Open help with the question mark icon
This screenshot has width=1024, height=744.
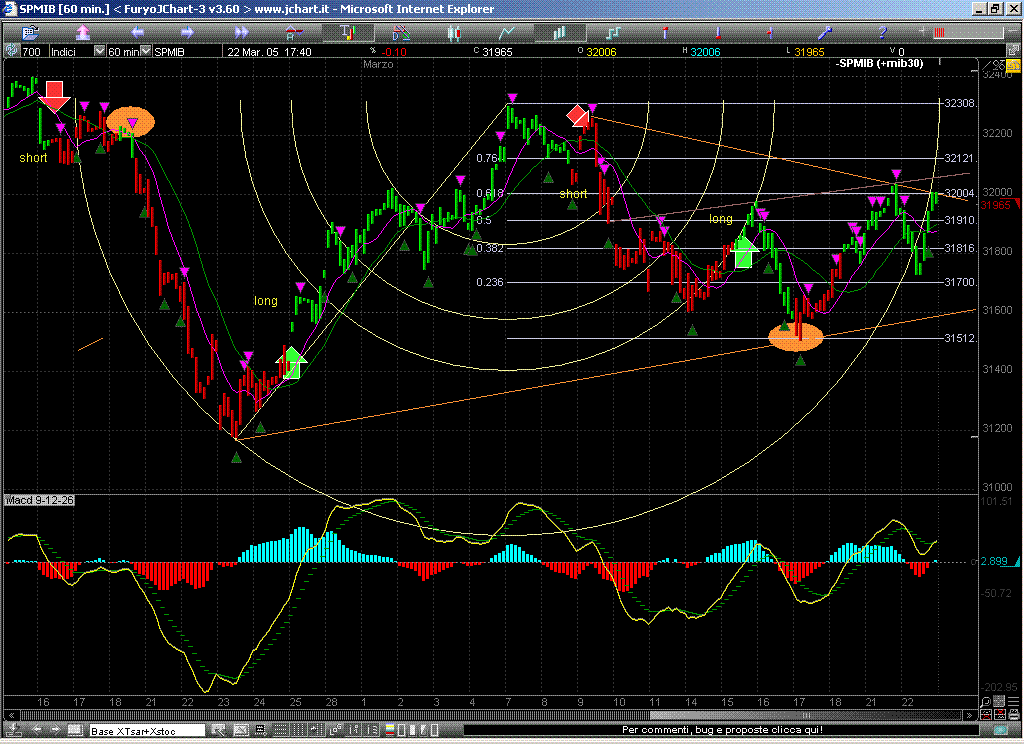pyautogui.click(x=882, y=32)
